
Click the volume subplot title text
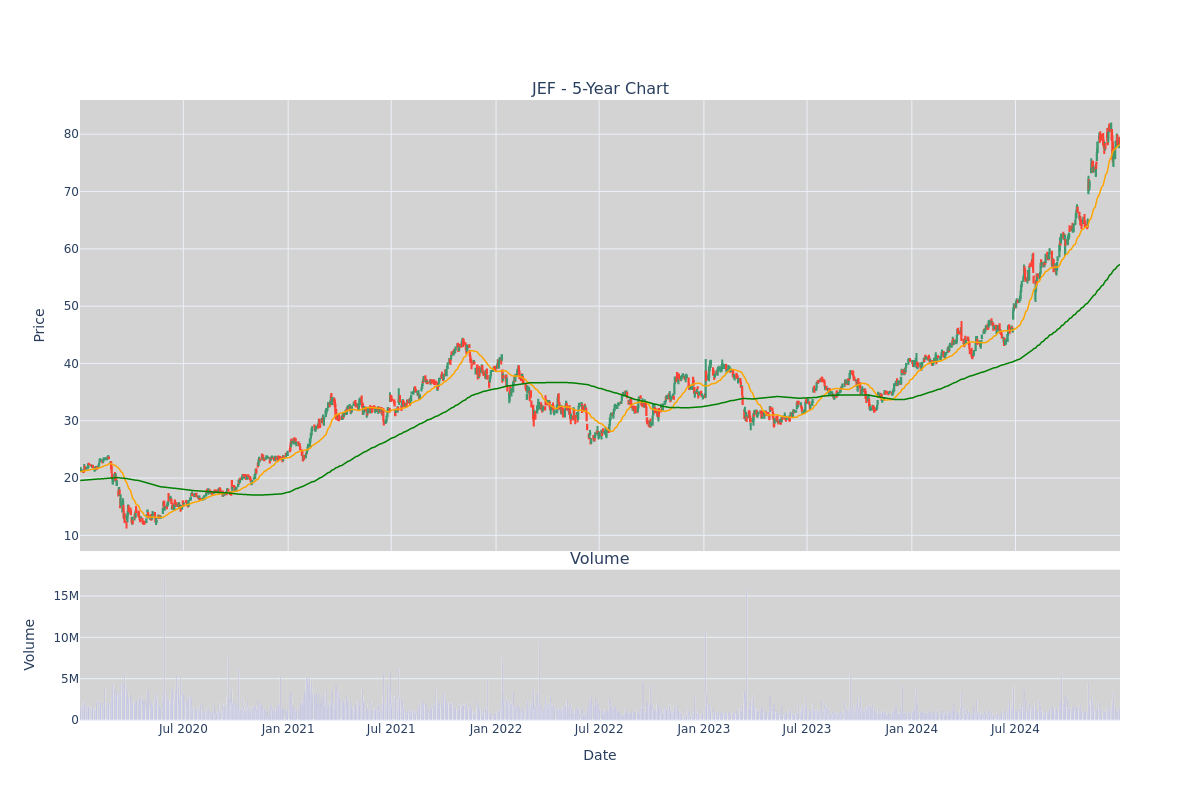point(600,559)
